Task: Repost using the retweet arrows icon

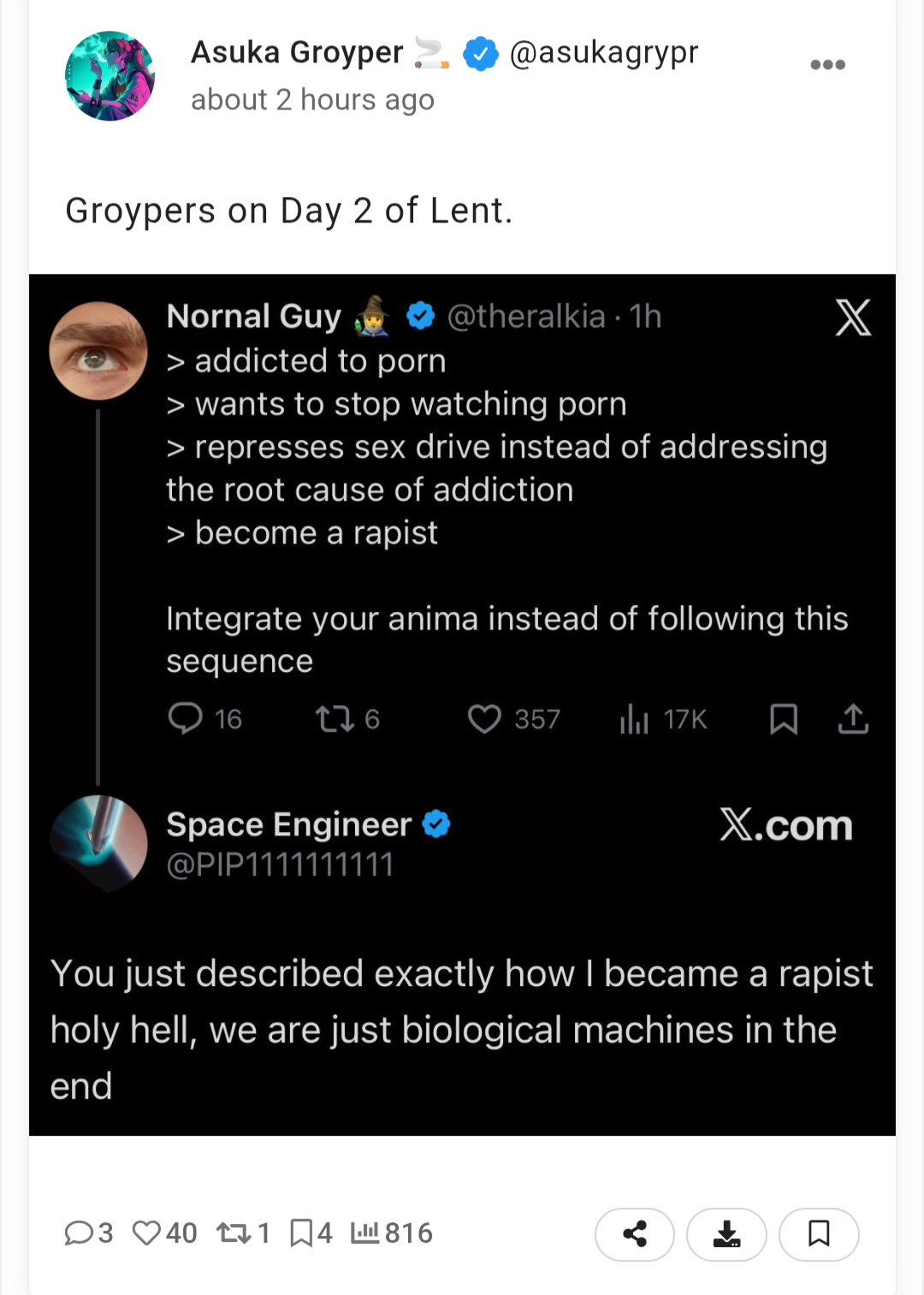Action: [233, 1233]
